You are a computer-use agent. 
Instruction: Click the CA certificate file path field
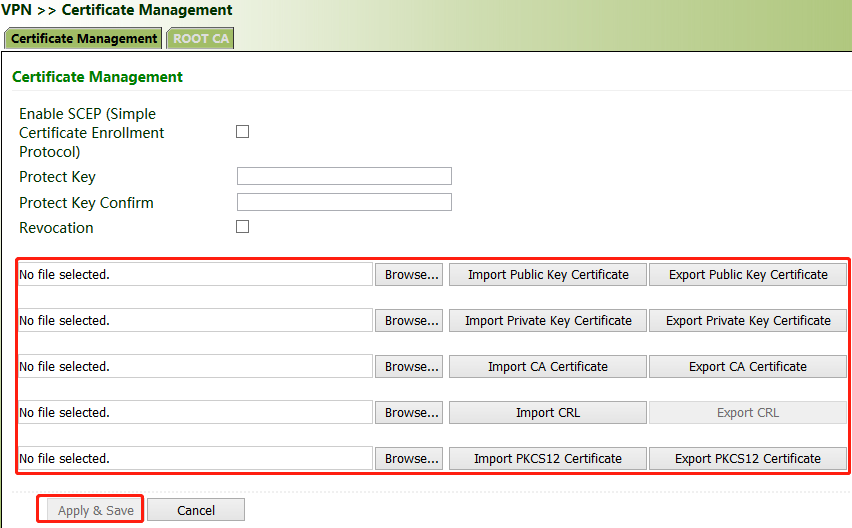[195, 367]
